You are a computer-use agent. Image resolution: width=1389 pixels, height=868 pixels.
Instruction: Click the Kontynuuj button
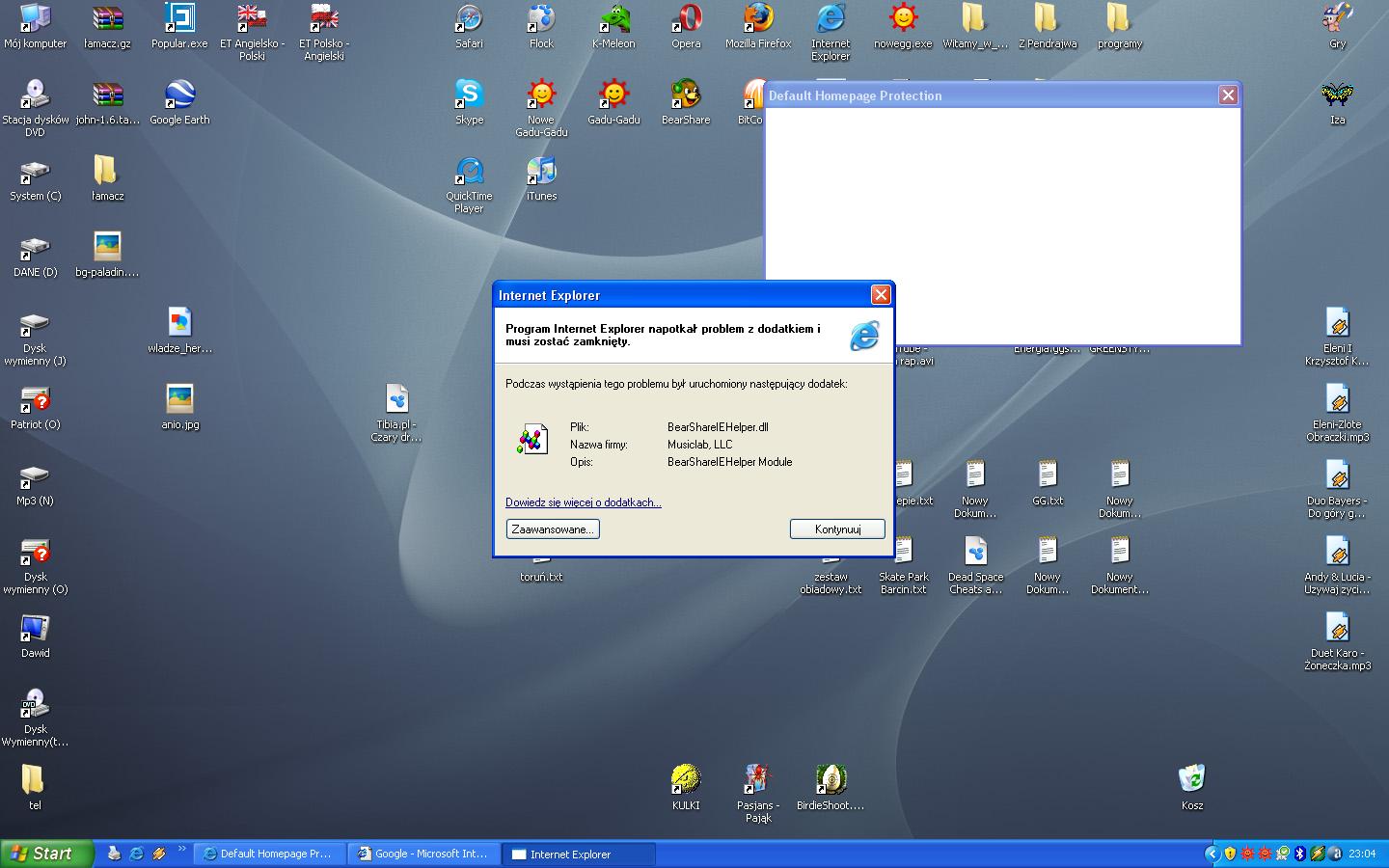[x=837, y=529]
